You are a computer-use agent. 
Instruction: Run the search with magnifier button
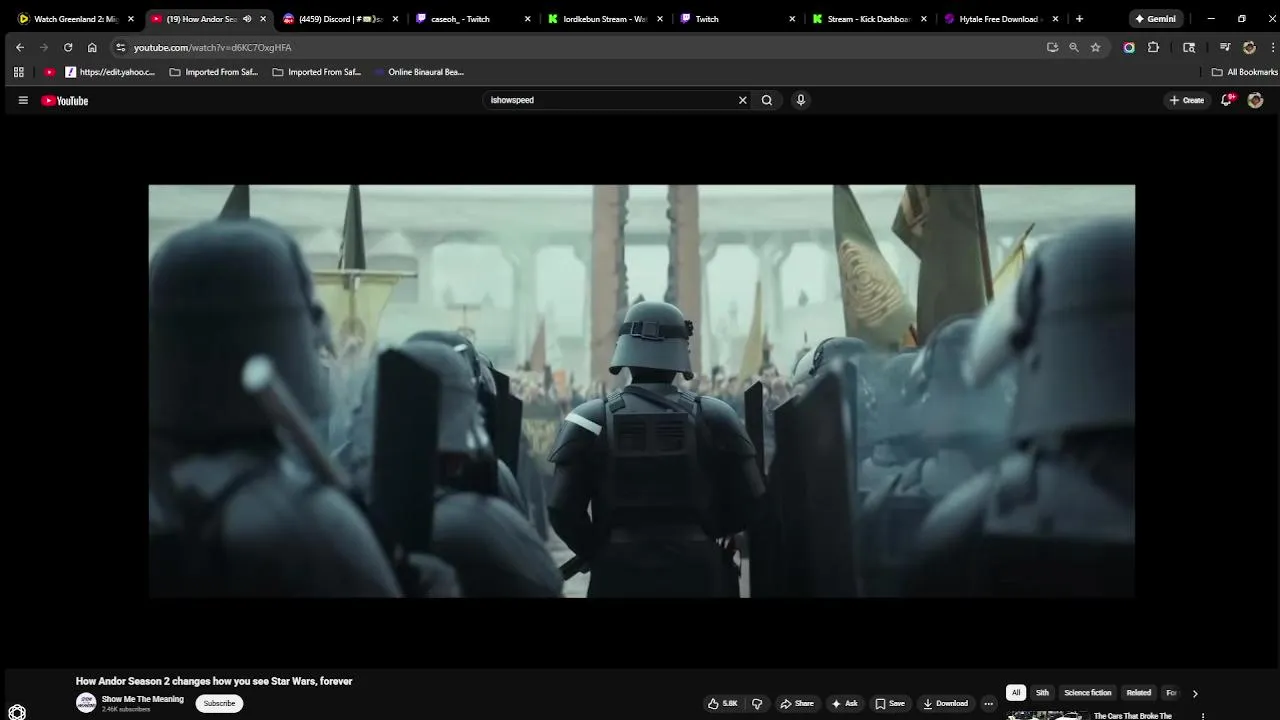(767, 100)
